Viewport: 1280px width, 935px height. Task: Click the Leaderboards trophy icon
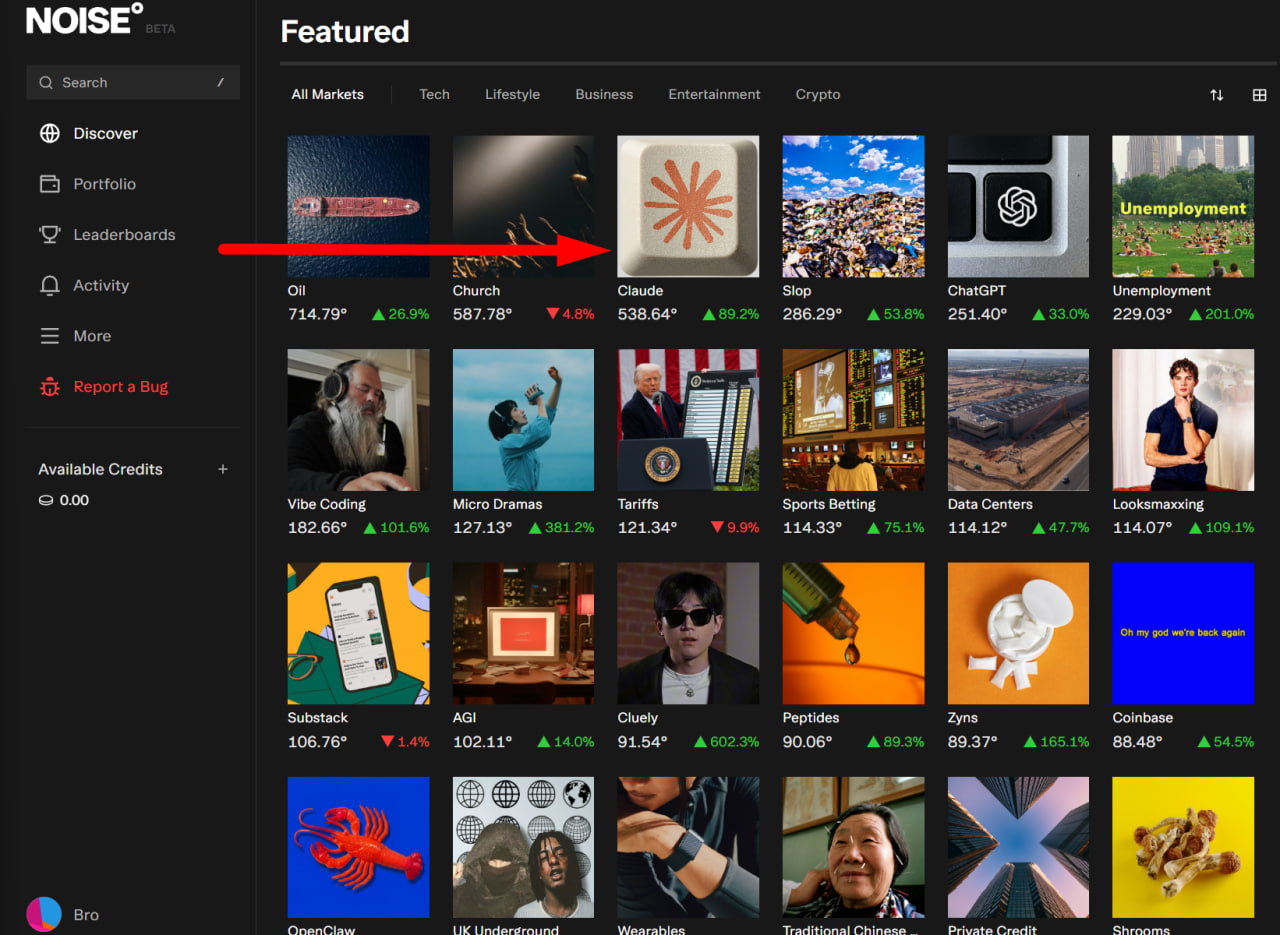click(x=49, y=234)
